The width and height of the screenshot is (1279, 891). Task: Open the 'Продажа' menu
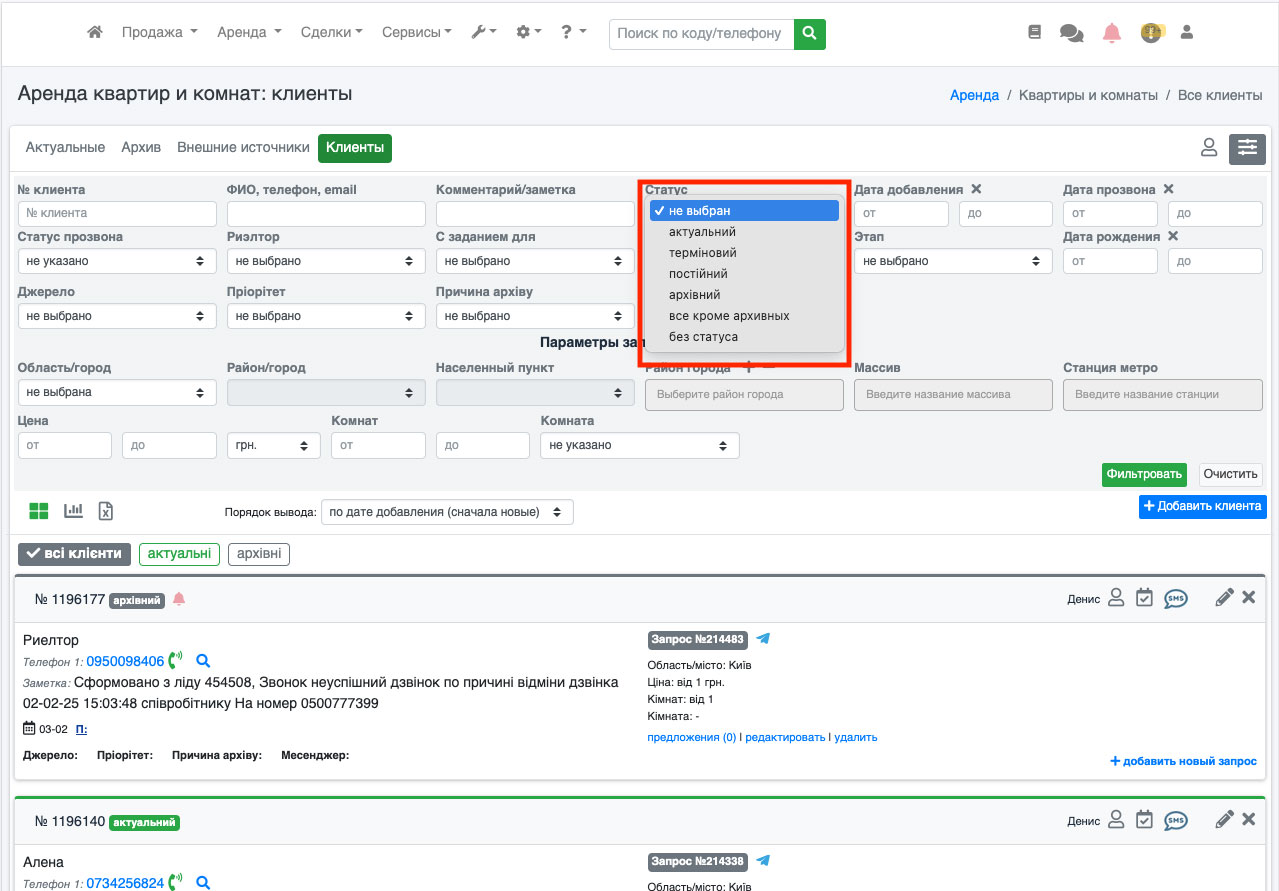(x=159, y=32)
